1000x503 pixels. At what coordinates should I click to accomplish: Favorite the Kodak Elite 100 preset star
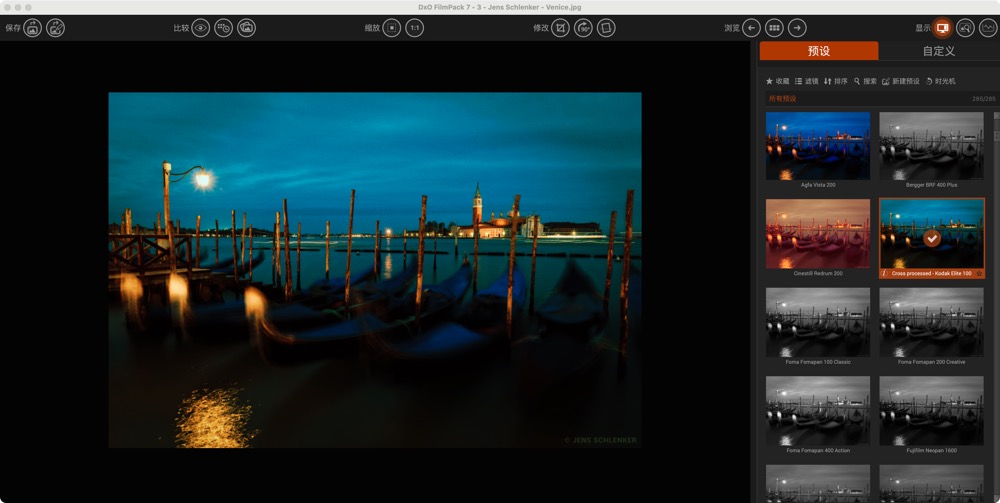pyautogui.click(x=979, y=273)
